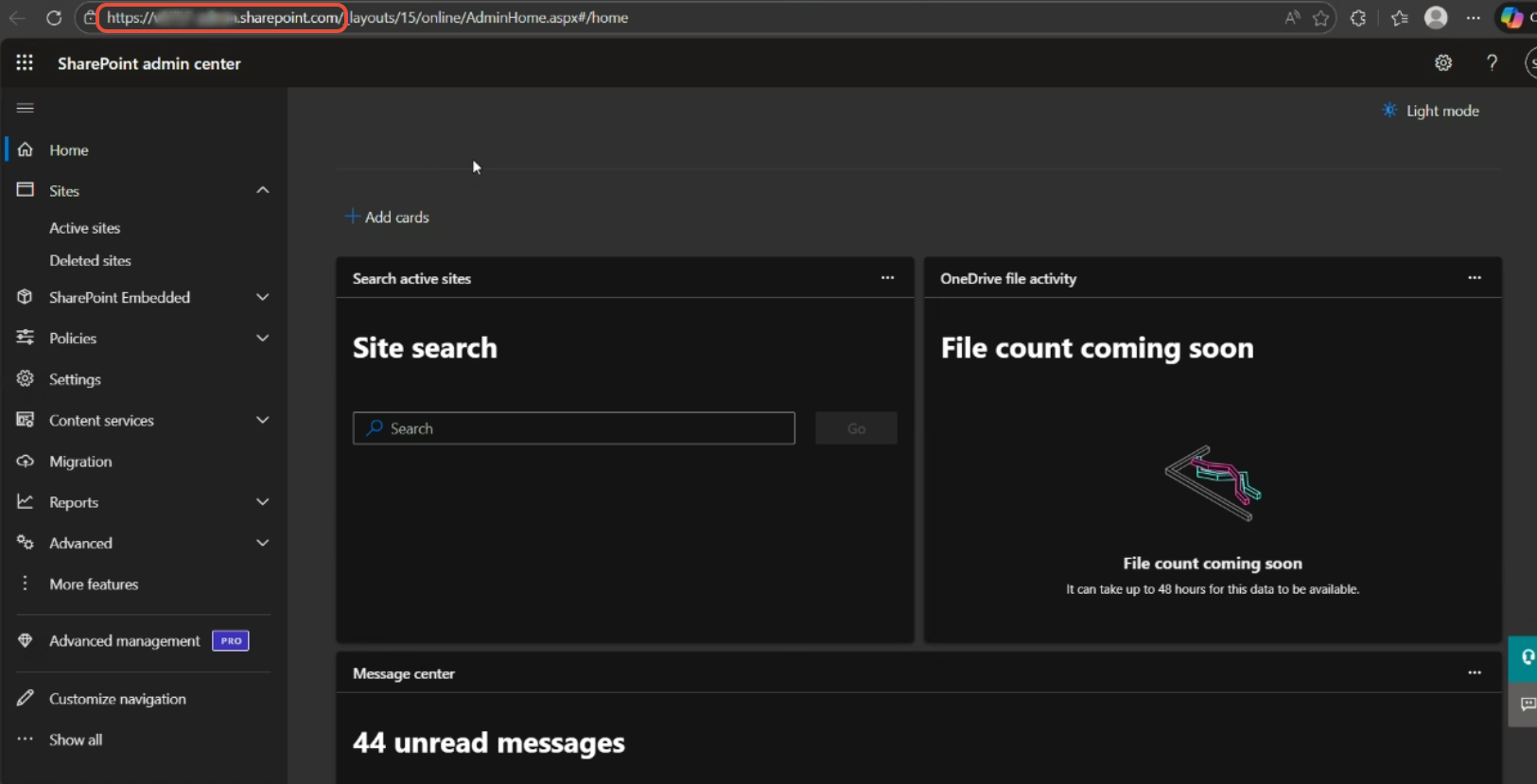Click the read aloud icon in address bar
Viewport: 1537px width, 784px height.
1292,18
